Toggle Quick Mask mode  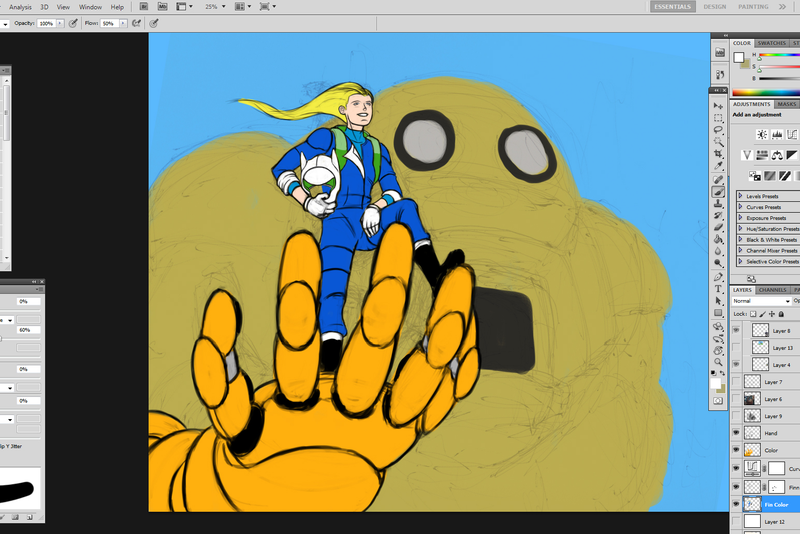click(718, 401)
